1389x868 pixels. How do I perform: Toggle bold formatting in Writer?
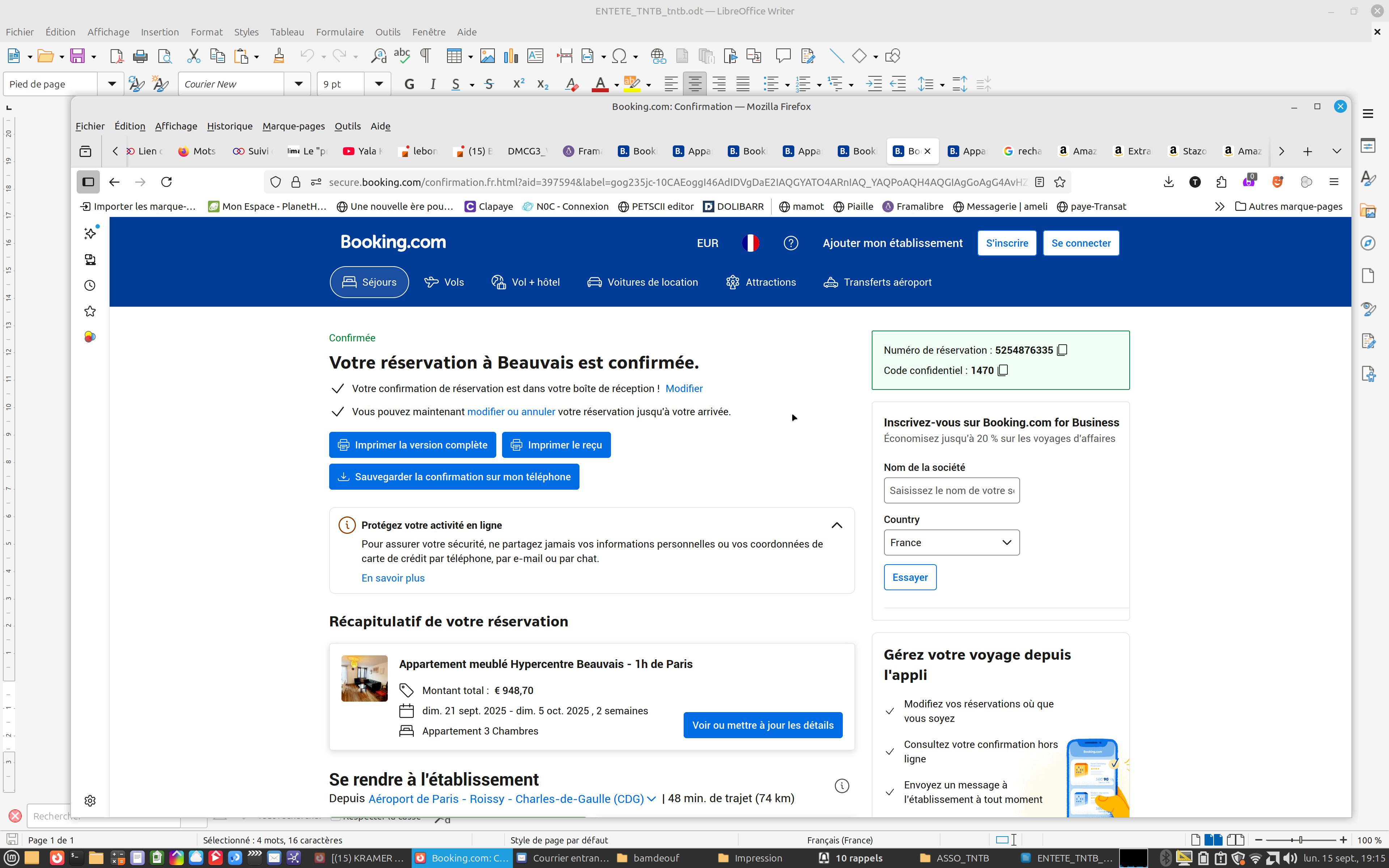[x=409, y=84]
